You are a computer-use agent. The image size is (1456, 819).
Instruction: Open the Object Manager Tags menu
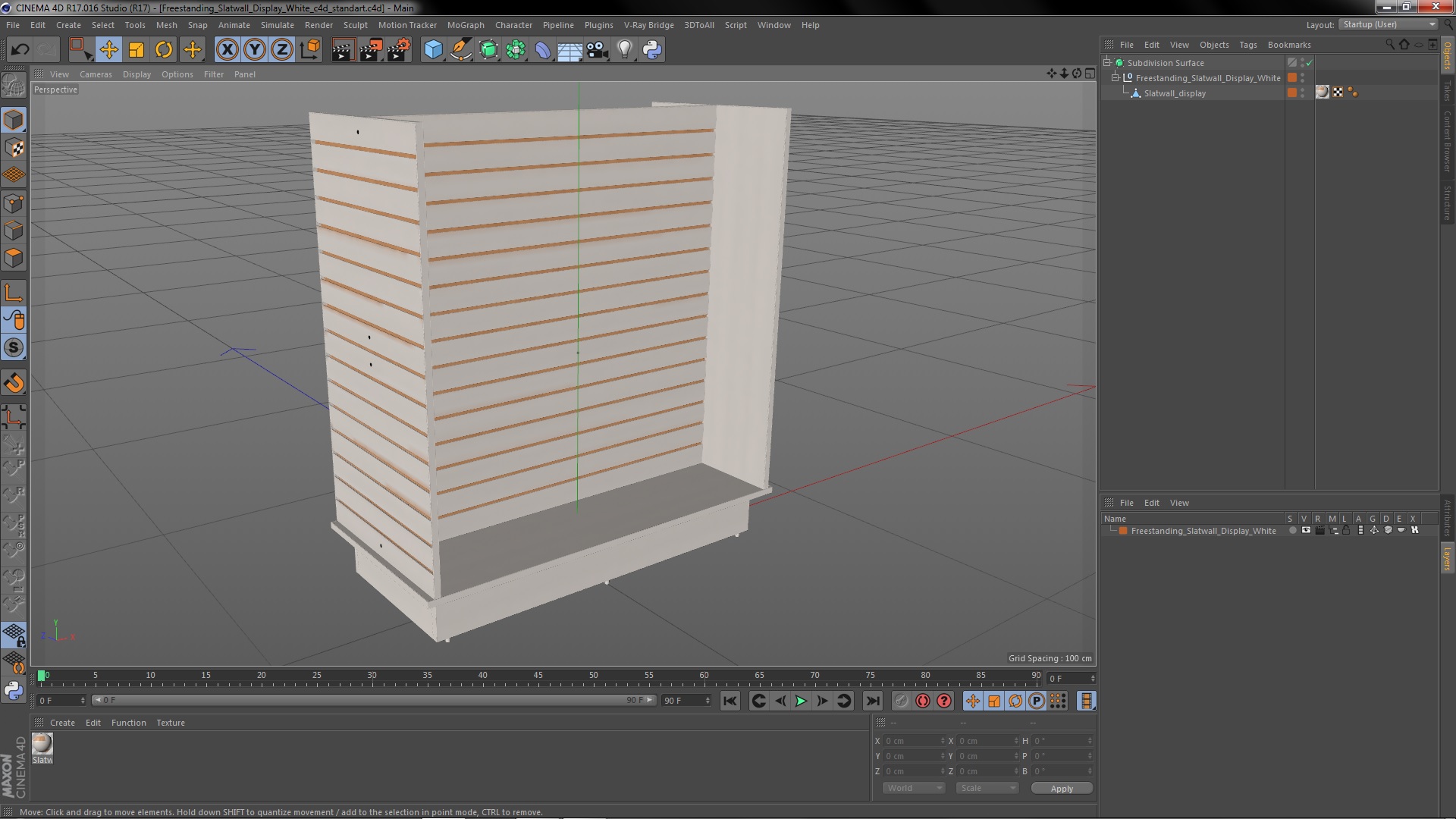pyautogui.click(x=1247, y=45)
